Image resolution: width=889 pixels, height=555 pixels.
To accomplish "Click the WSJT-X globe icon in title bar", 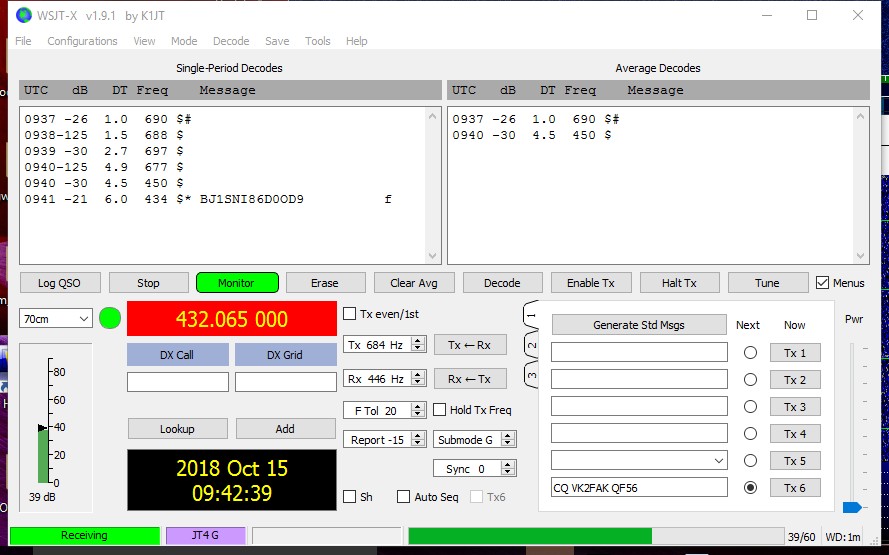I will (x=24, y=15).
